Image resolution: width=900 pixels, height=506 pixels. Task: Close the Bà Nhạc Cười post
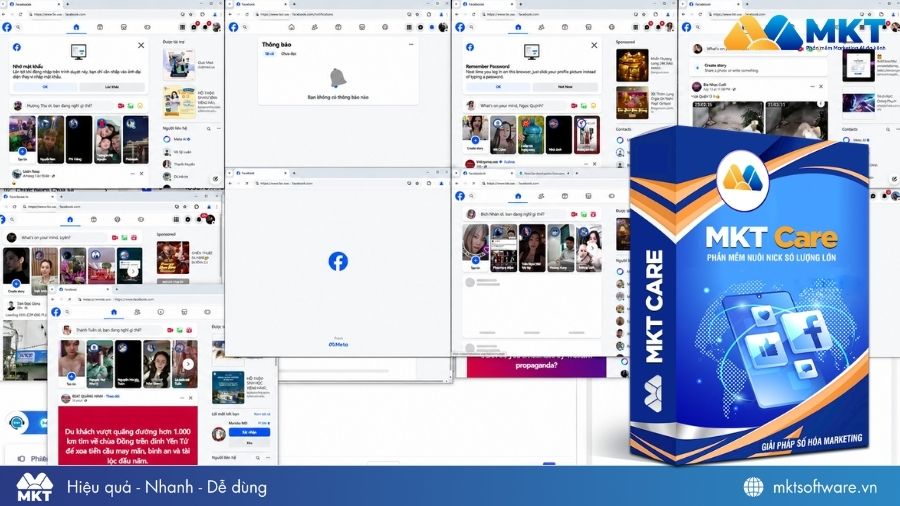pyautogui.click(x=821, y=86)
